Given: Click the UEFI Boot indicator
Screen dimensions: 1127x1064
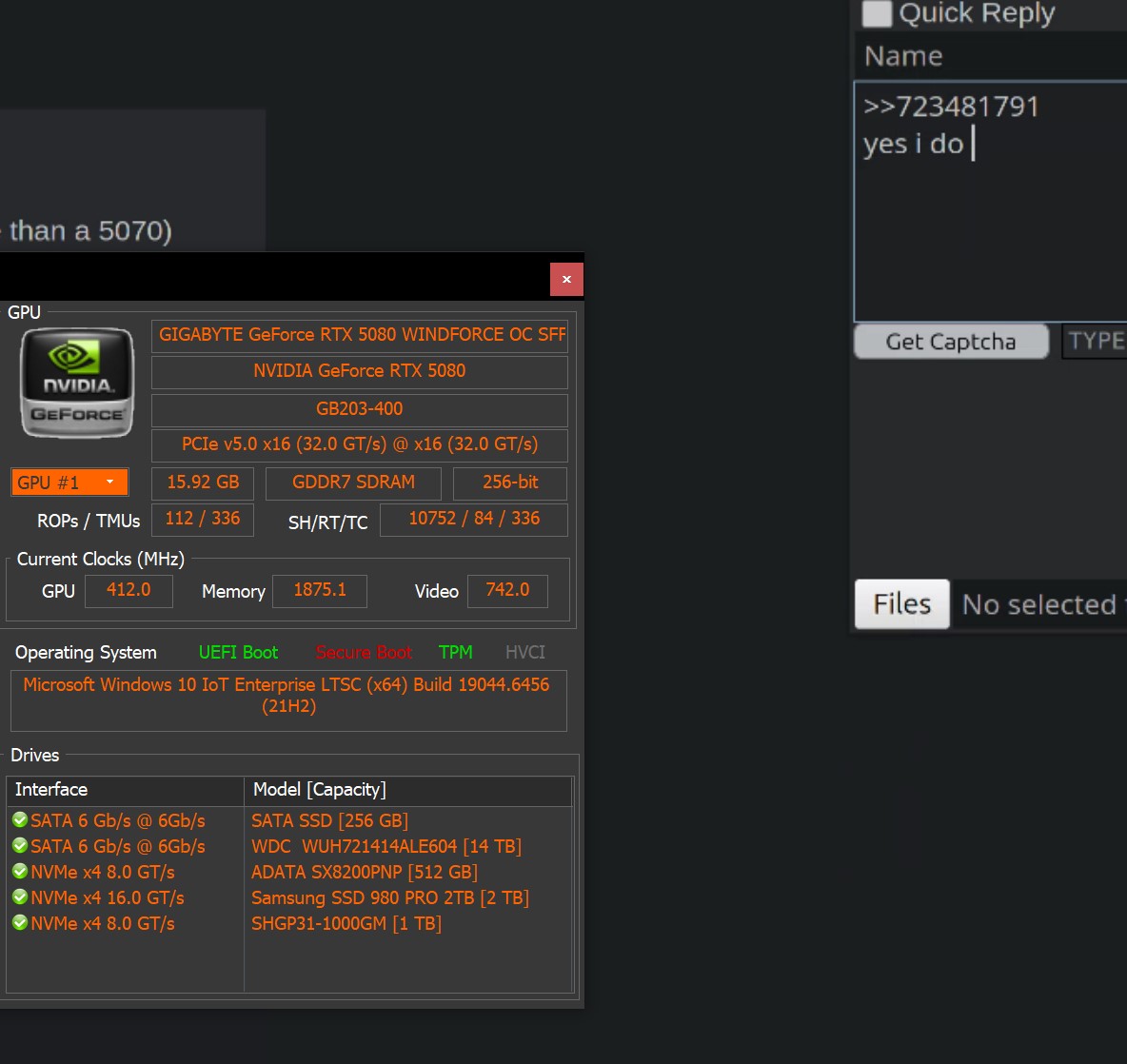Looking at the screenshot, I should [x=238, y=652].
